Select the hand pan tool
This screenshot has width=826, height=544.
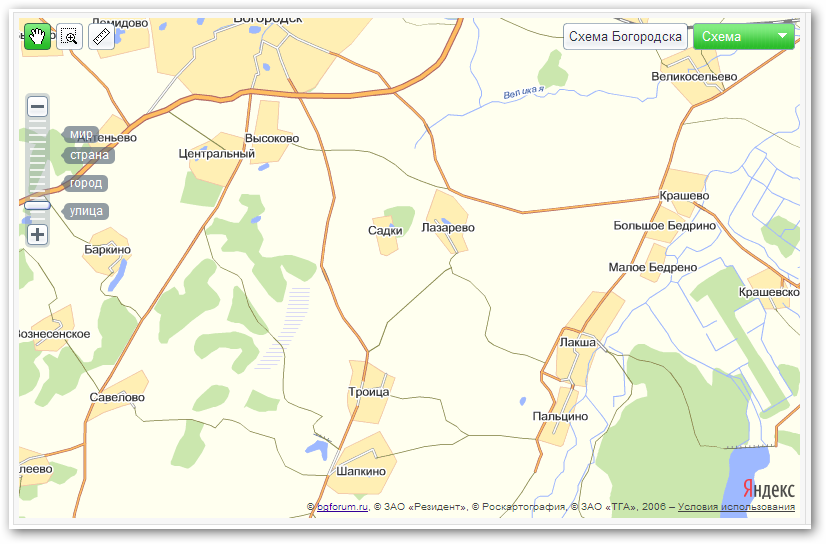click(37, 37)
